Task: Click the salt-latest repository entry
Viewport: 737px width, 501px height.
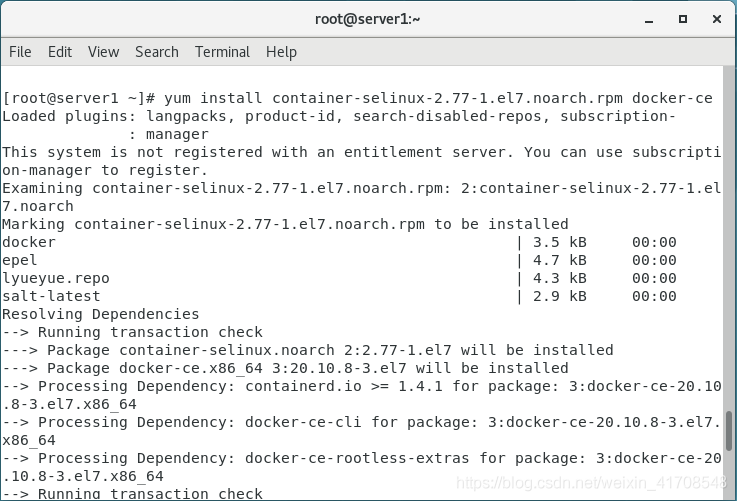Action: click(339, 296)
